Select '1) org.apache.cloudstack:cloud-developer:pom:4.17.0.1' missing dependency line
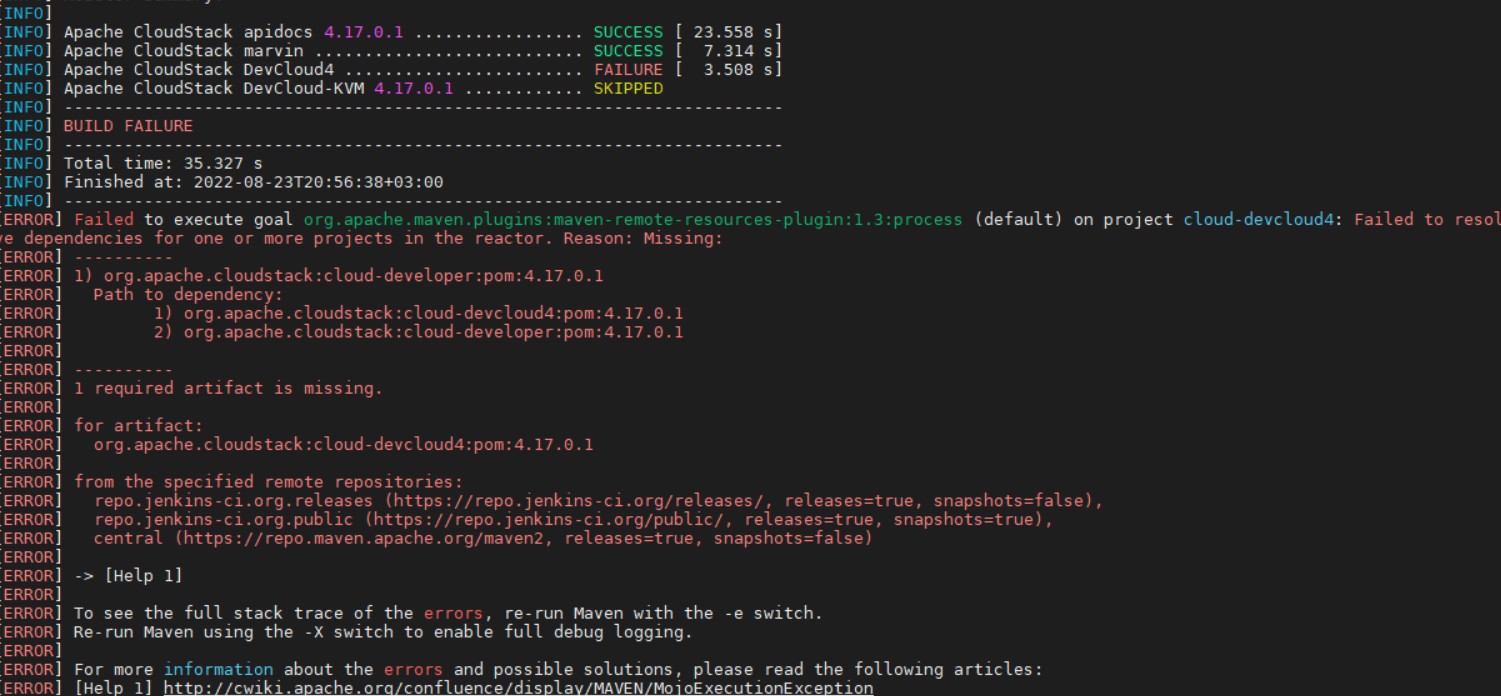The width and height of the screenshot is (1501, 696). (x=339, y=276)
